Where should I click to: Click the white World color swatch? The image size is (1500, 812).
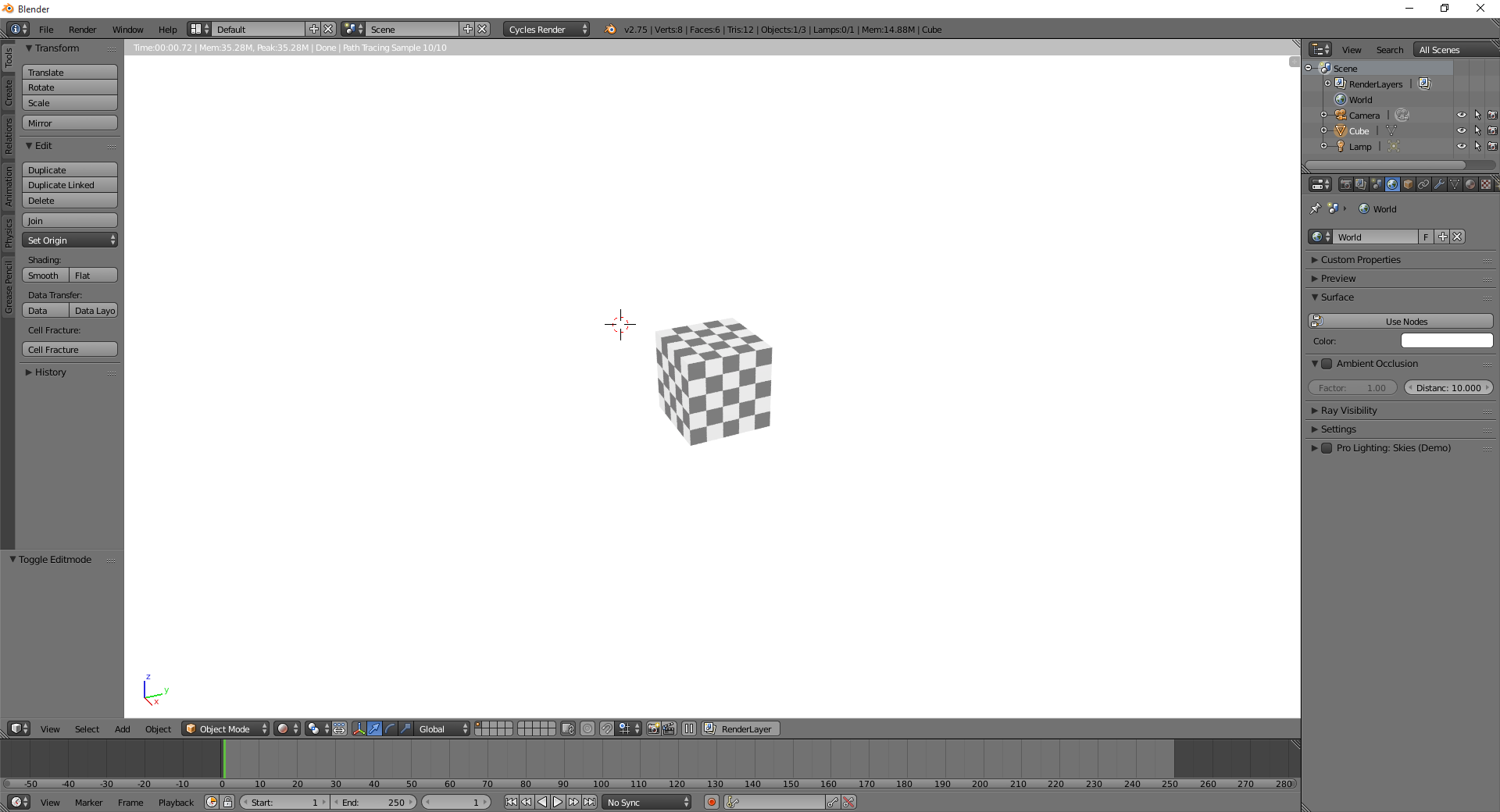pyautogui.click(x=1446, y=340)
